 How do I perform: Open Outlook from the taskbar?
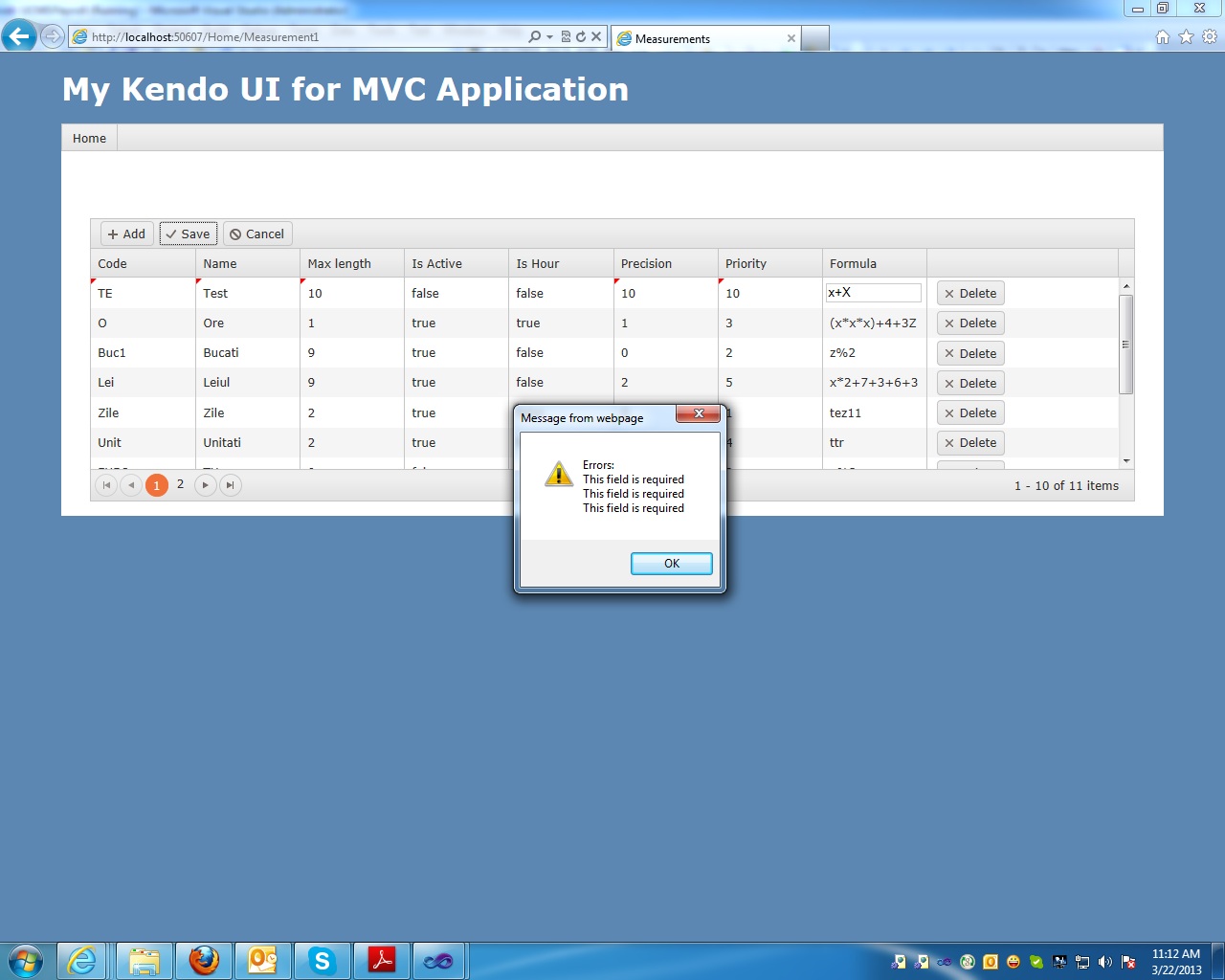click(263, 961)
